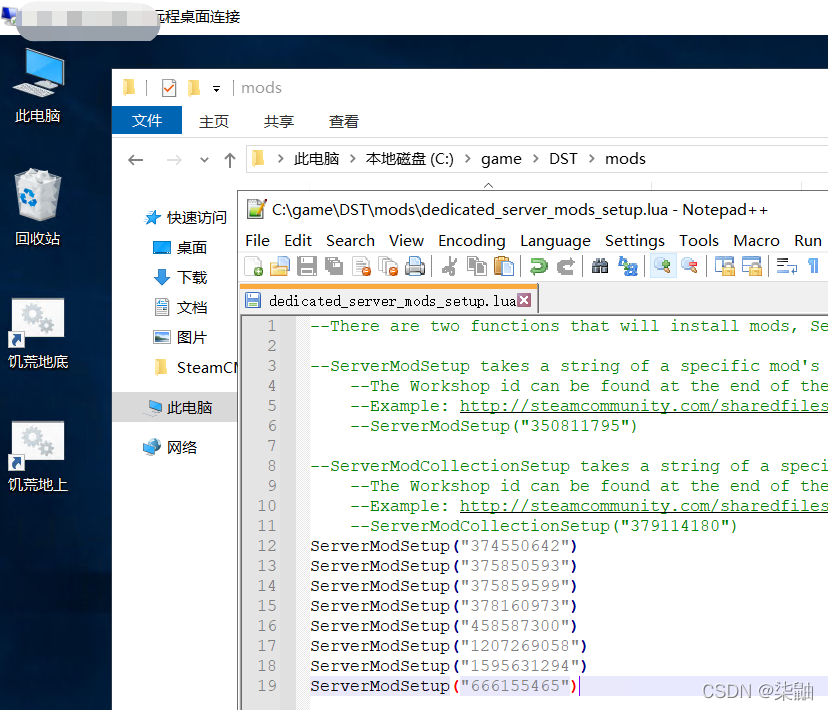
Task: Select the 饥荒地底 desktop shortcut
Action: (x=37, y=334)
